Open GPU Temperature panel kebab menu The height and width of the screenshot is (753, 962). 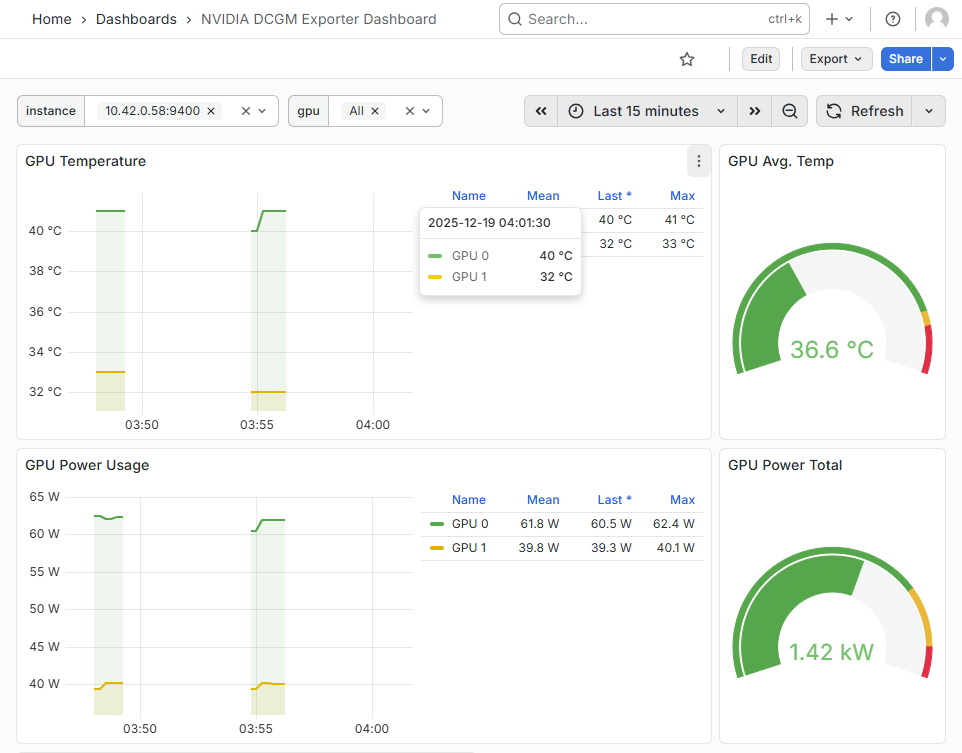click(698, 161)
